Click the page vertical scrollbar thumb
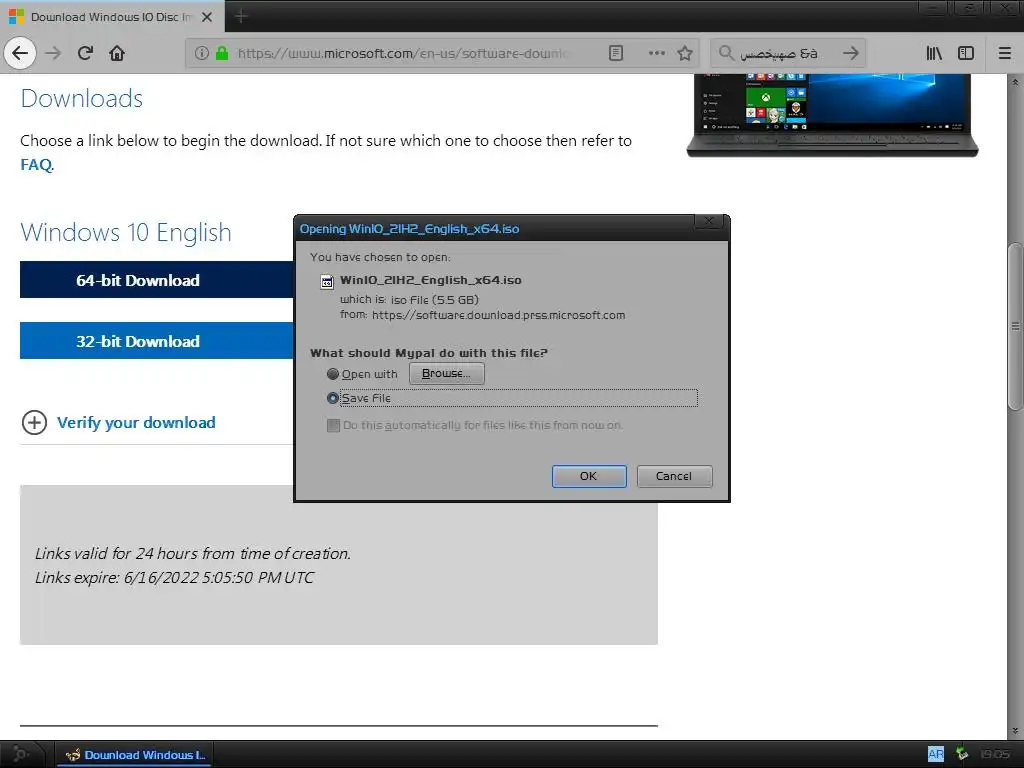 [1015, 326]
